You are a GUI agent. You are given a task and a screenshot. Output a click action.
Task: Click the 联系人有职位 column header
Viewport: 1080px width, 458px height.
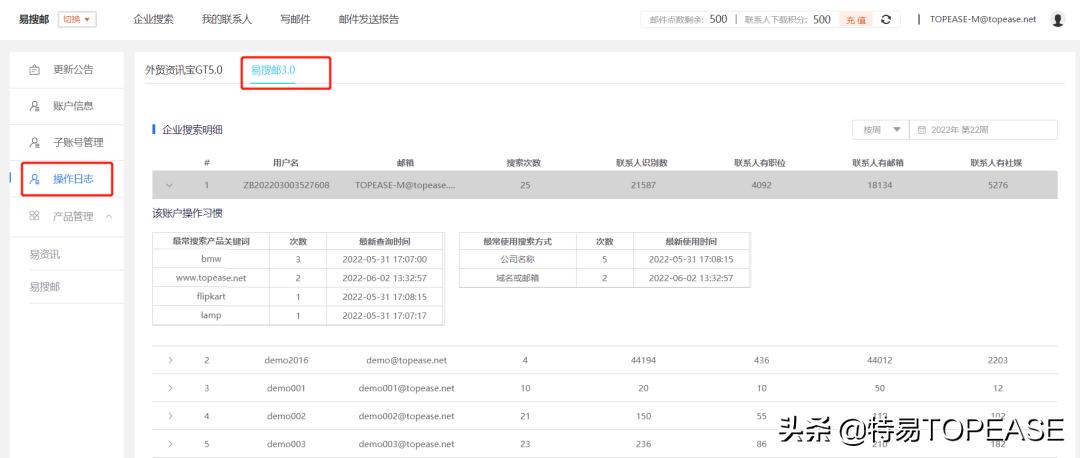tap(760, 163)
